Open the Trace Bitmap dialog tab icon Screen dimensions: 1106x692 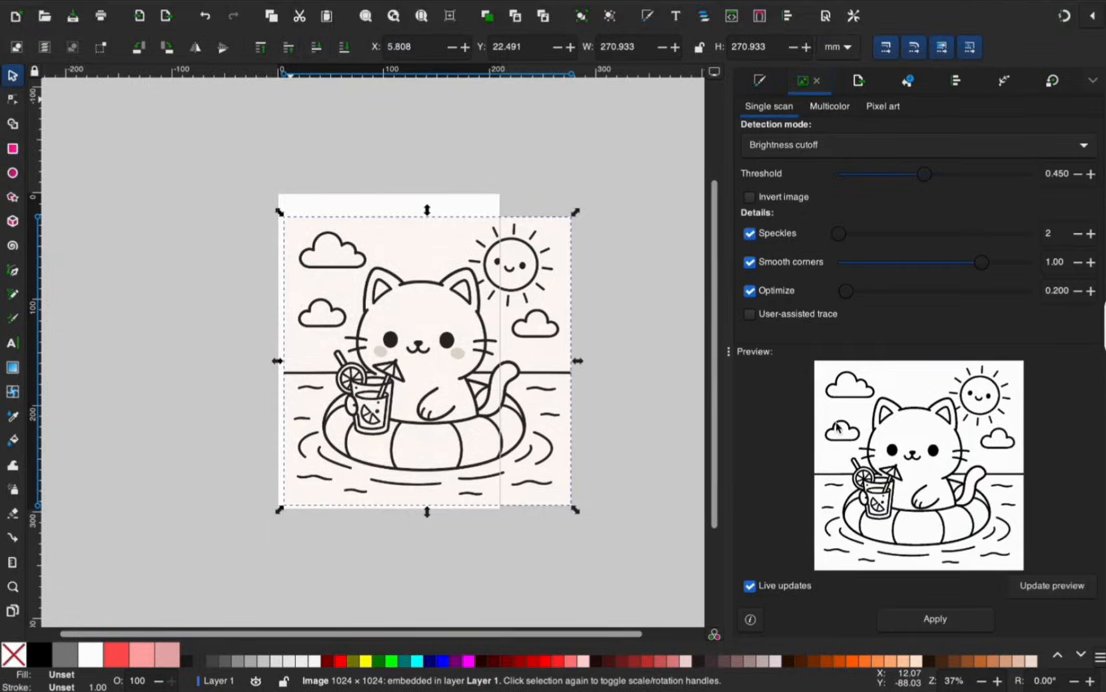point(803,80)
